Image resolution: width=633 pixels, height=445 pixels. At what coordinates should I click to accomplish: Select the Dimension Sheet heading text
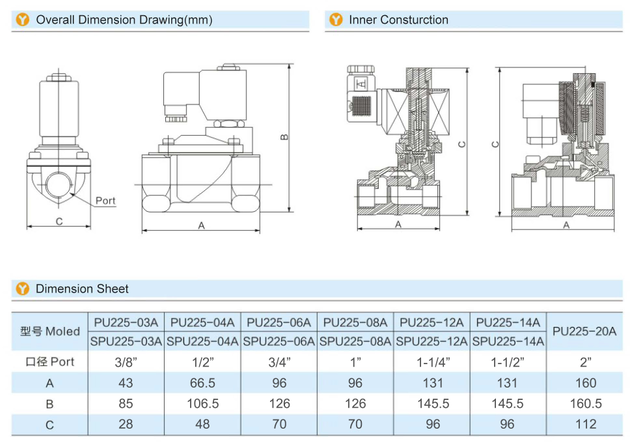[82, 289]
